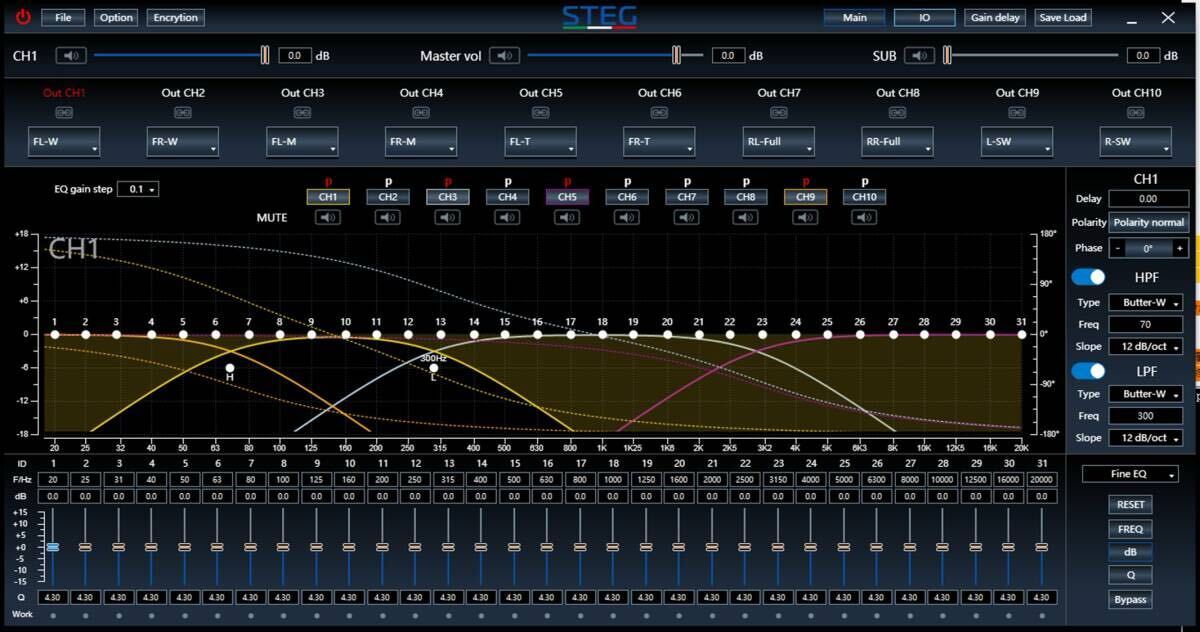Screen dimensions: 1200x632
Task: Click the HPF Freq input field
Action: point(1145,324)
